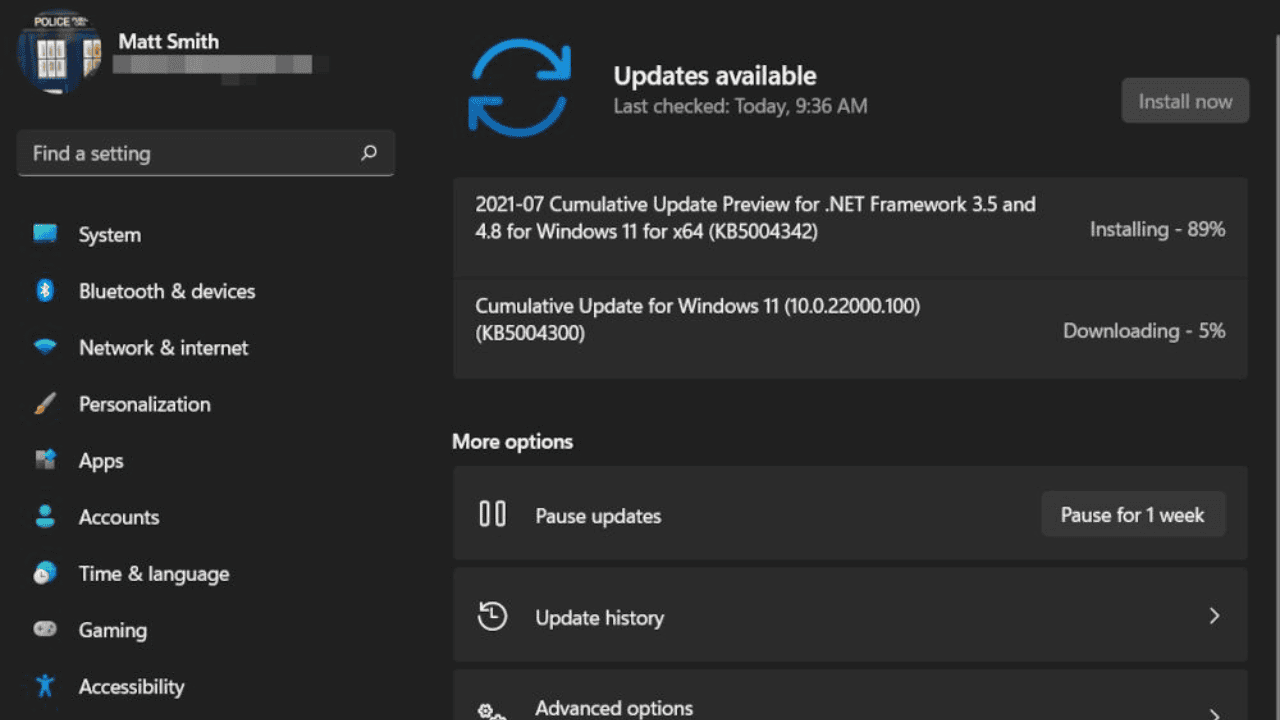Click the Pause updates pause icon
The height and width of the screenshot is (720, 1280).
pos(492,514)
